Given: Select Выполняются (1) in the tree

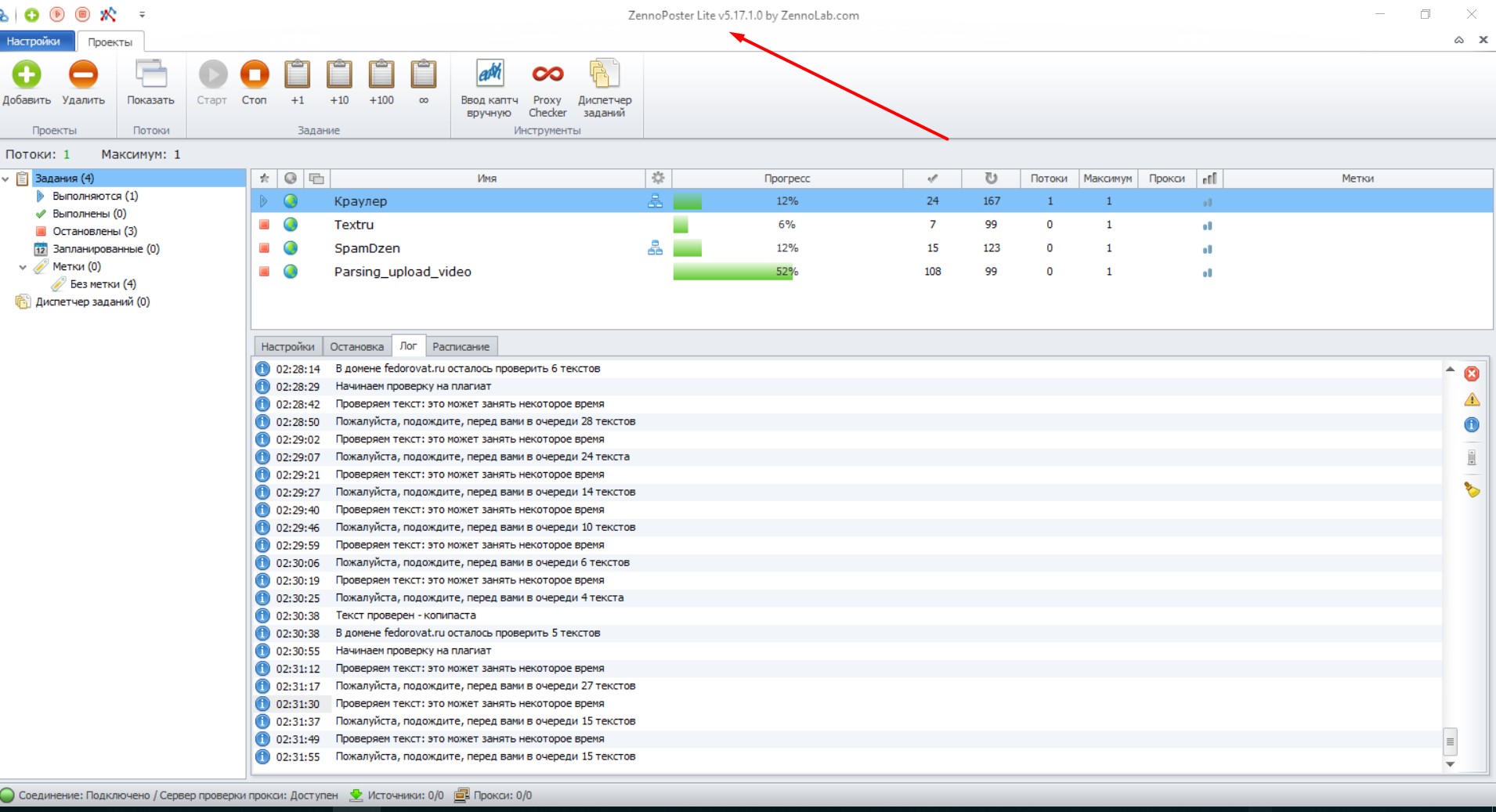Looking at the screenshot, I should pos(95,196).
